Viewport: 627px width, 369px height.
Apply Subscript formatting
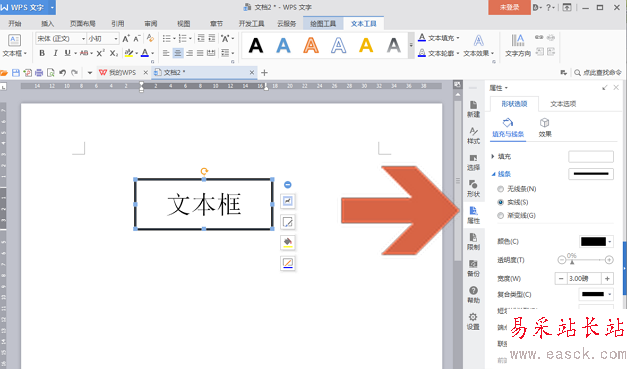pyautogui.click(x=114, y=53)
